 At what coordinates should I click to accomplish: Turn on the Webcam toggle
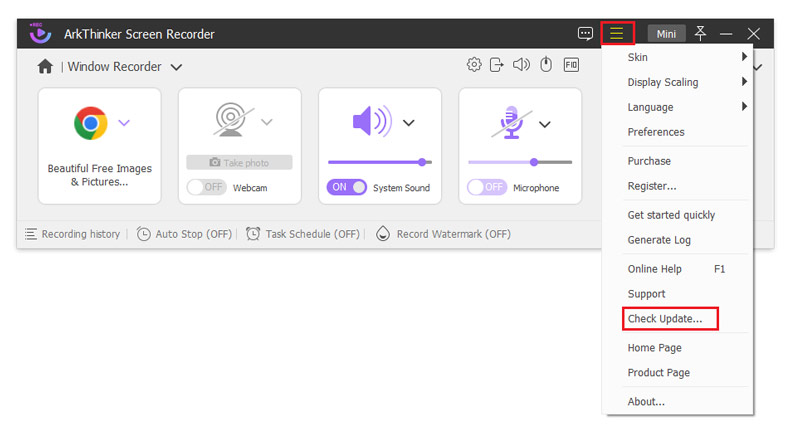[x=207, y=187]
